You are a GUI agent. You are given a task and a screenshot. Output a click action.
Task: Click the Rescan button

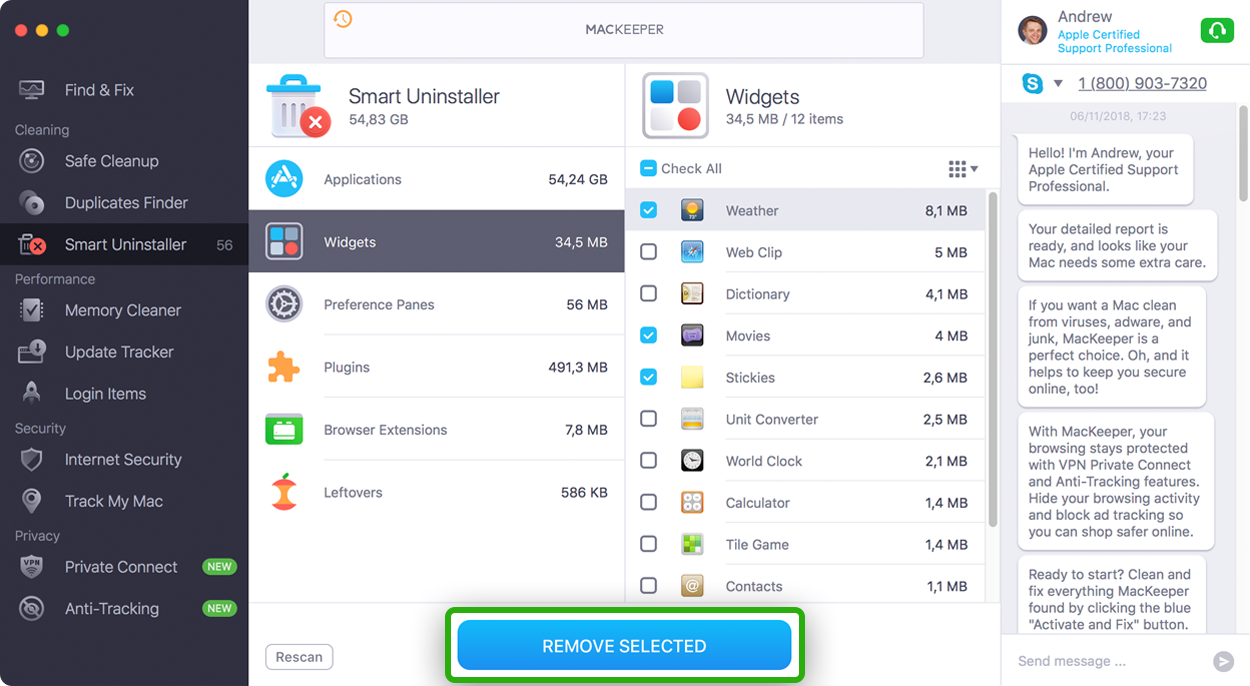coord(299,657)
